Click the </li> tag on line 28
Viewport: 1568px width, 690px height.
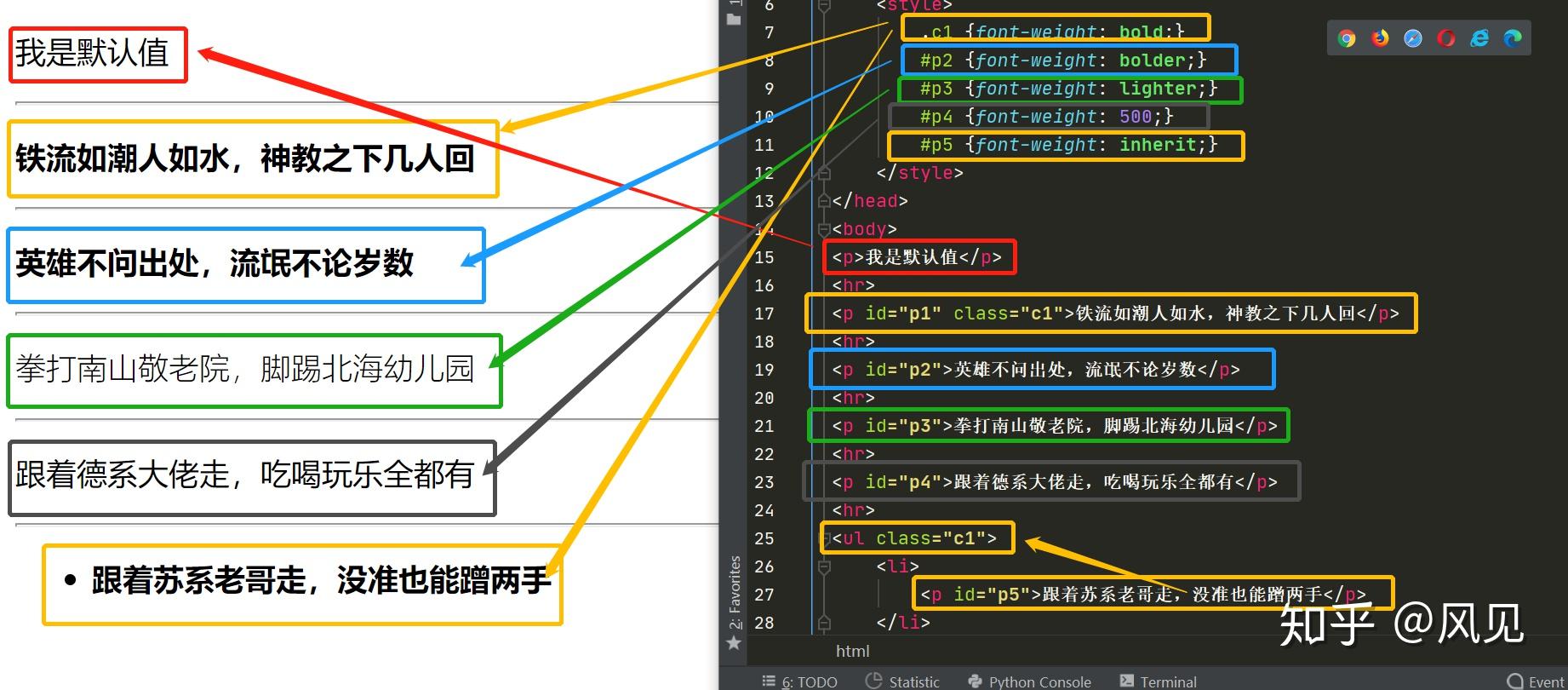coord(903,623)
